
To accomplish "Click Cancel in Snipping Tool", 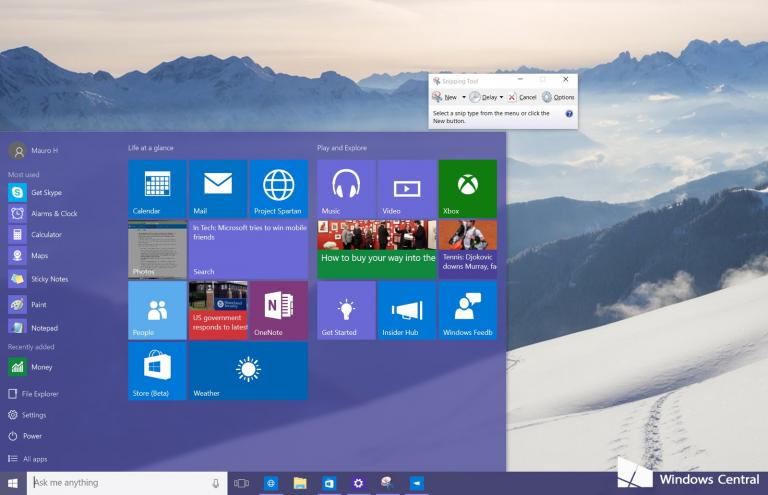I will pos(522,97).
